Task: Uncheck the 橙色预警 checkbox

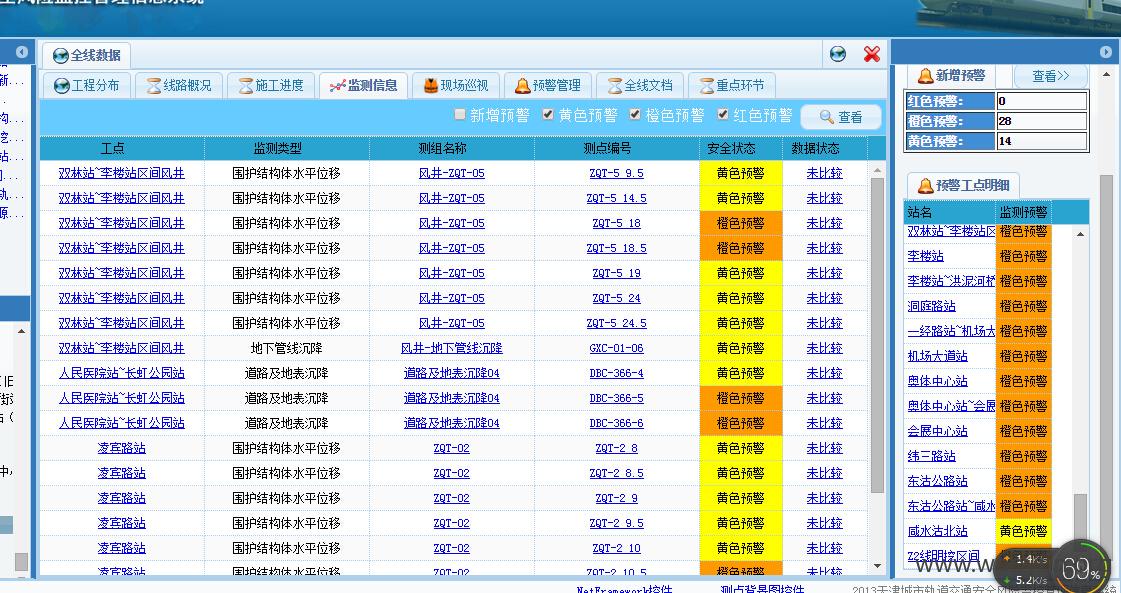Action: pos(635,114)
